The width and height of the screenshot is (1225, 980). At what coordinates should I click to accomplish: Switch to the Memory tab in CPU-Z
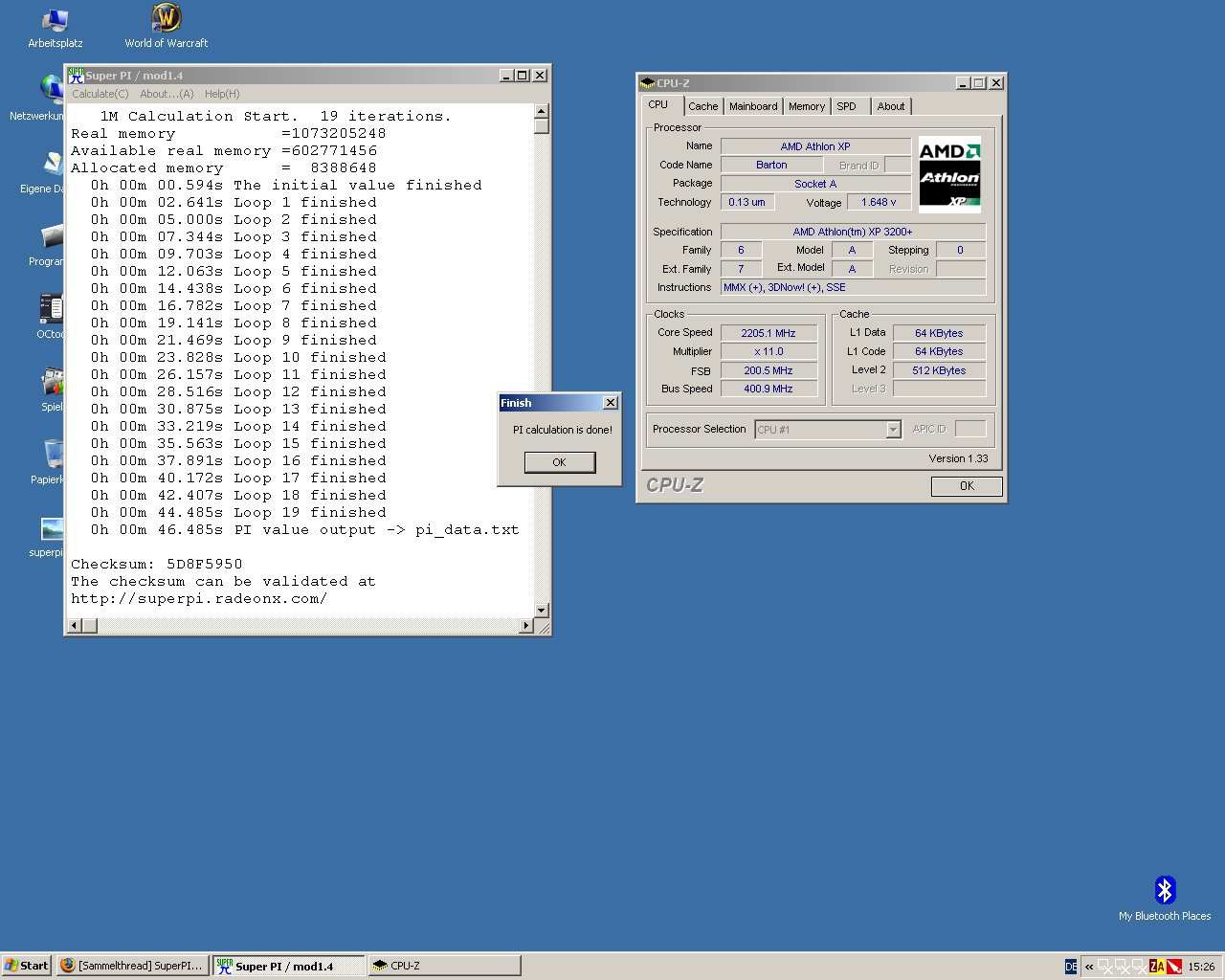coord(807,106)
